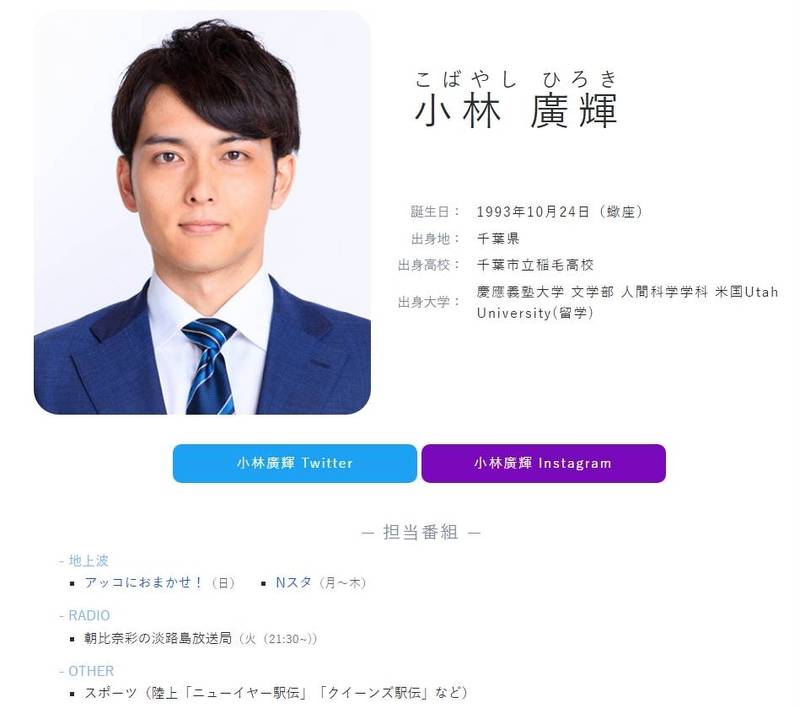The width and height of the screenshot is (800, 708).
Task: Click the profile portrait photo
Action: point(202,212)
